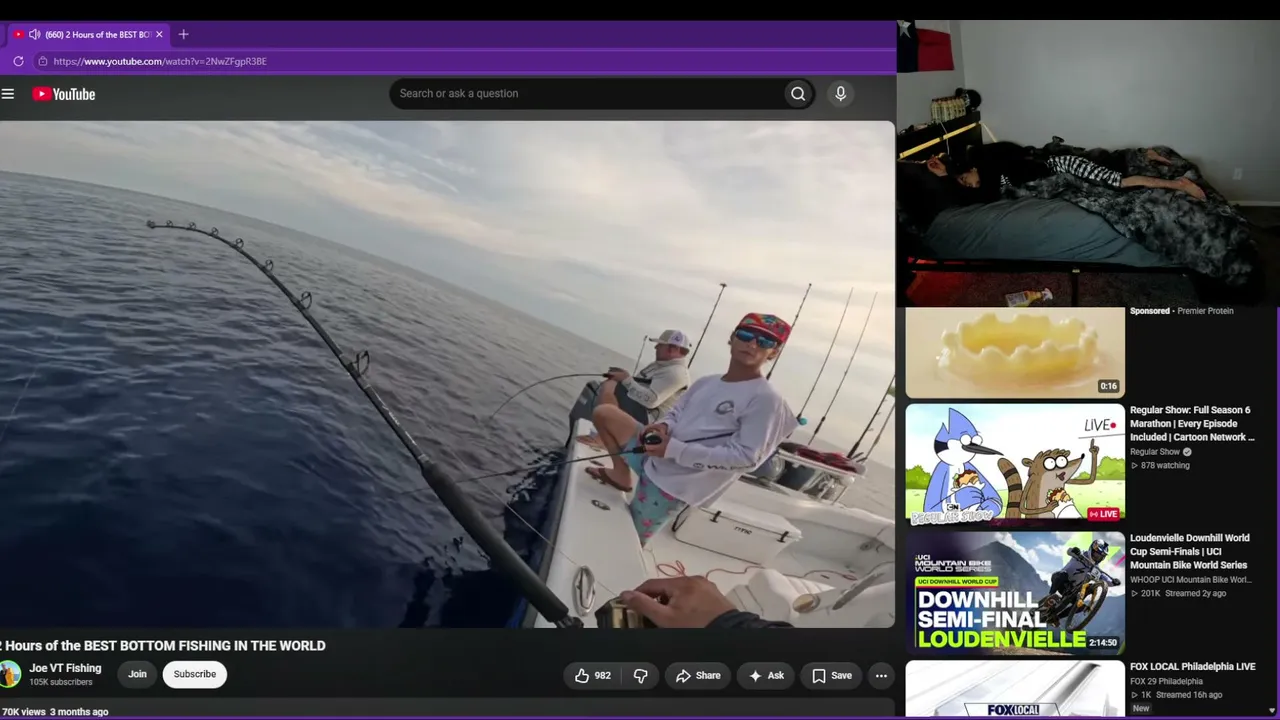Open the Regular Show marathon thumbnail

pyautogui.click(x=1015, y=465)
